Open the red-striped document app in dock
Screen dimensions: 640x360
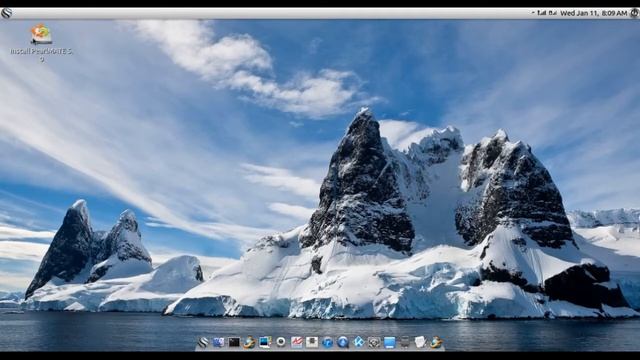click(x=296, y=342)
